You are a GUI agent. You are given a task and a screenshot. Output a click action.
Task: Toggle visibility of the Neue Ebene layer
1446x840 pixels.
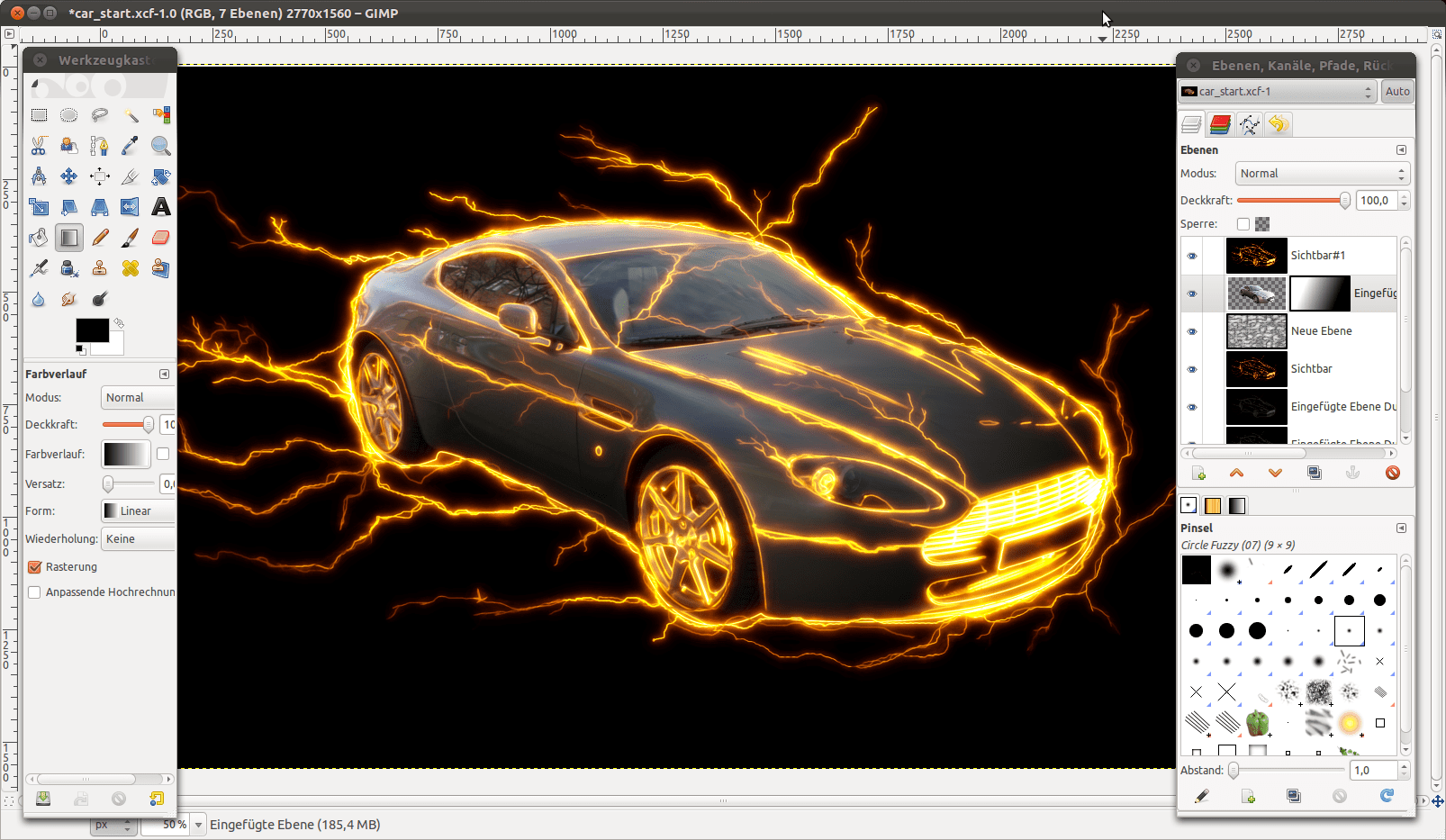(x=1191, y=331)
